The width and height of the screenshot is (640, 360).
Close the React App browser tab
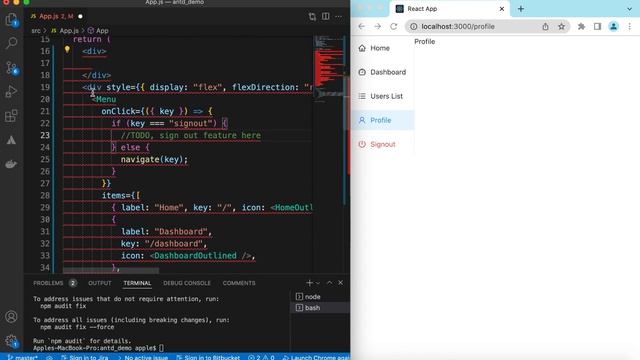coord(502,9)
